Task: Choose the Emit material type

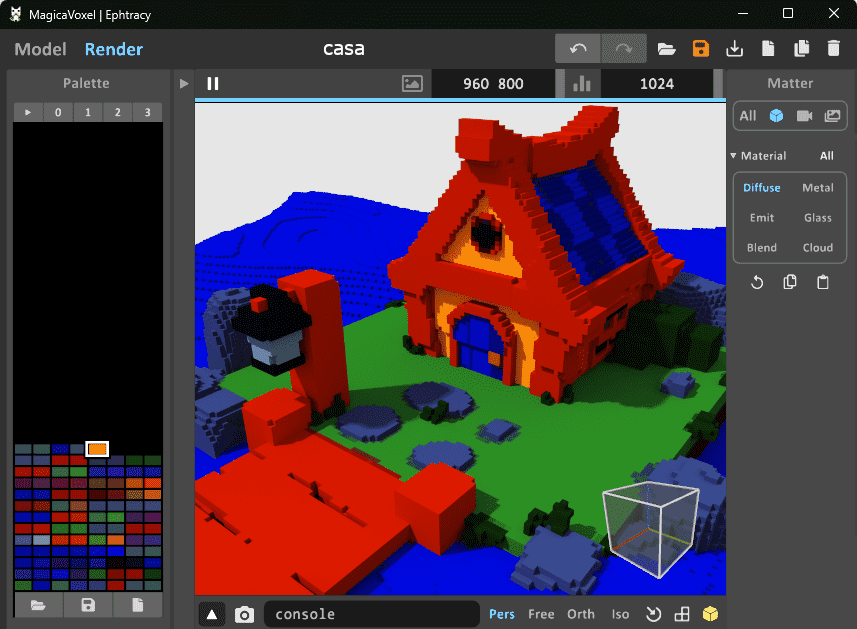Action: (761, 217)
